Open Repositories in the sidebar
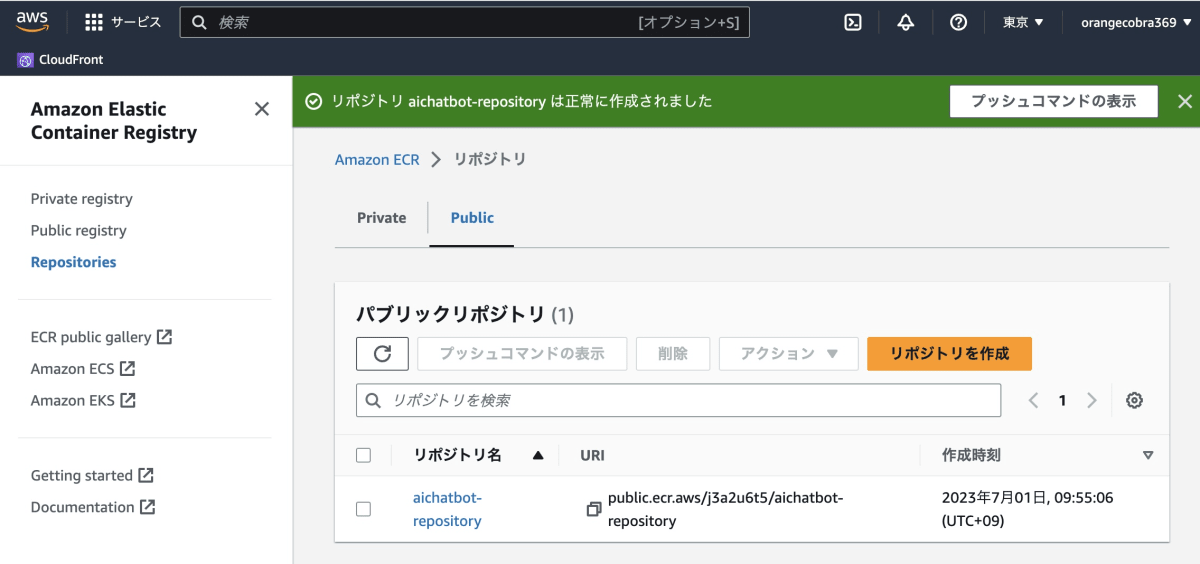This screenshot has width=1200, height=564. click(x=73, y=262)
